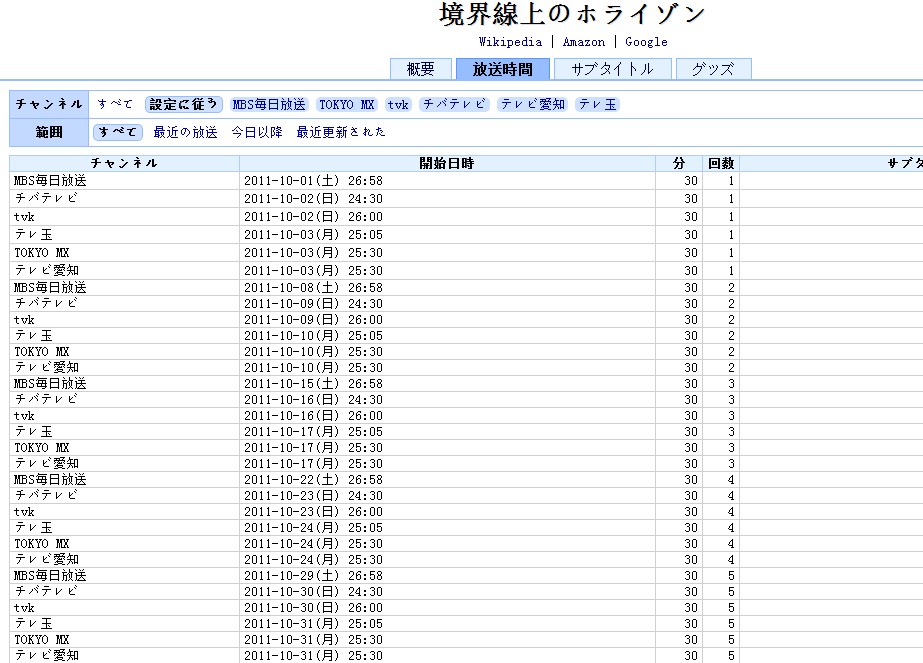Image resolution: width=923 pixels, height=663 pixels.
Task: Select すべて in the channel filter row
Action: point(115,104)
